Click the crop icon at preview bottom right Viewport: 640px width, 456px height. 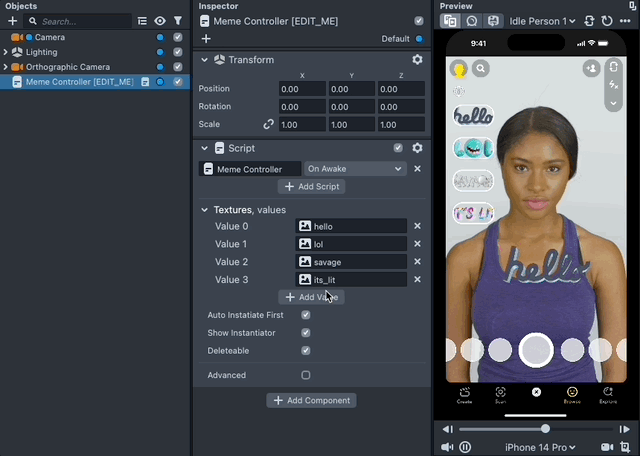pyautogui.click(x=625, y=447)
